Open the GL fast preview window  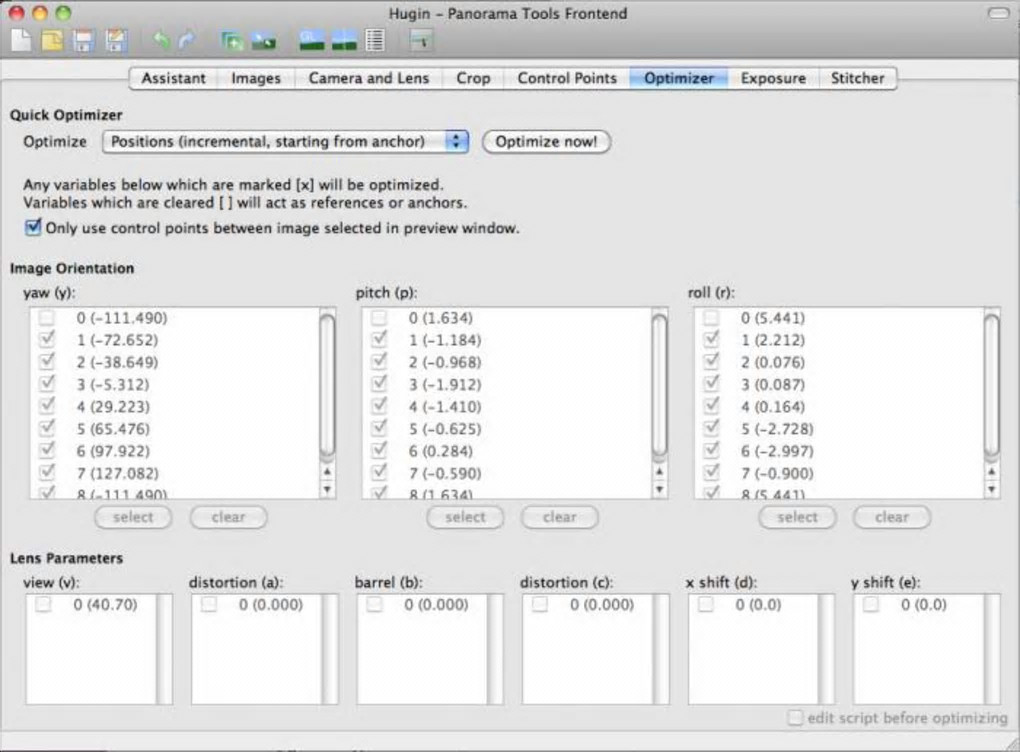(x=312, y=41)
